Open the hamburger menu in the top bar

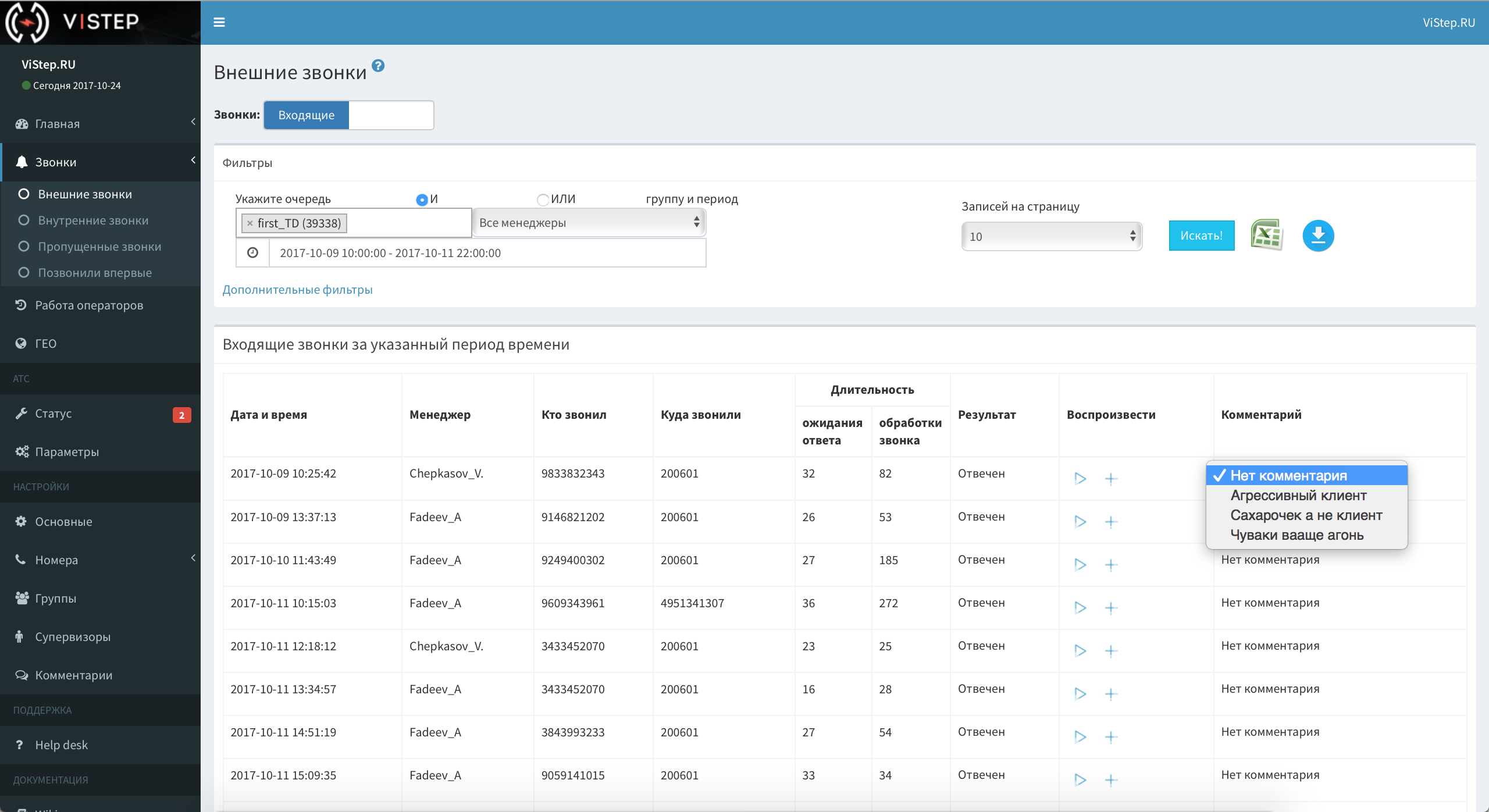[219, 22]
